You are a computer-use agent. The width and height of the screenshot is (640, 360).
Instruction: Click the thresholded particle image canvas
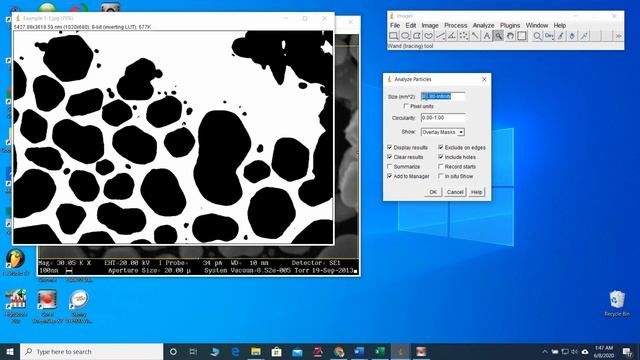173,137
